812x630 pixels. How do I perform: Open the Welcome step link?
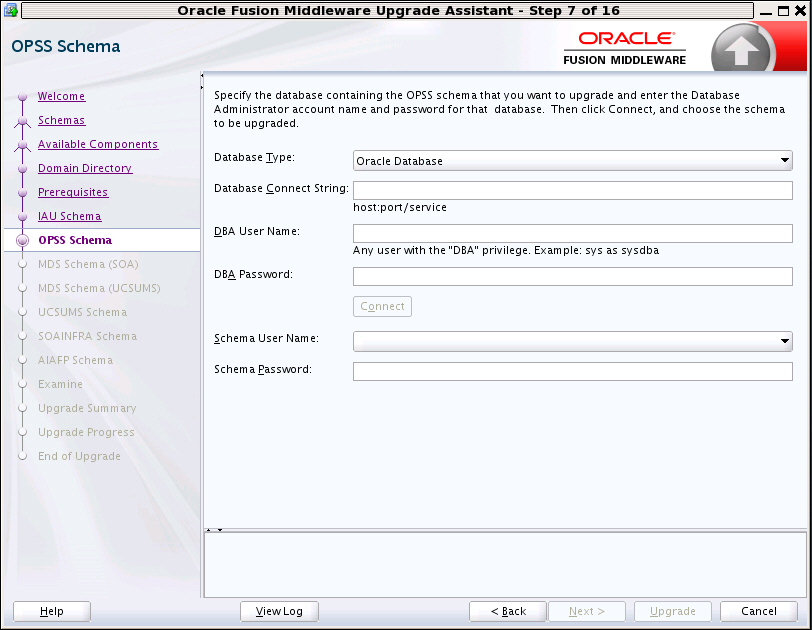click(61, 96)
